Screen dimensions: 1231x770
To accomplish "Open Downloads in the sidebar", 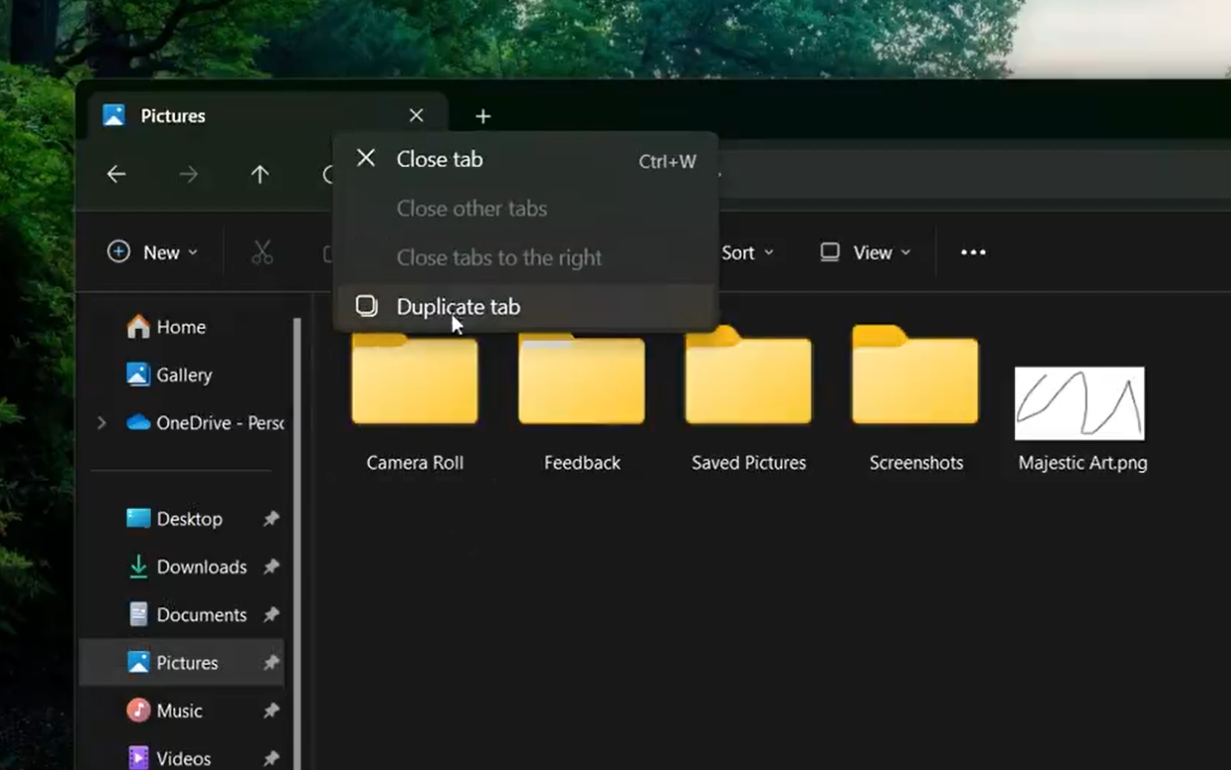I will click(200, 567).
